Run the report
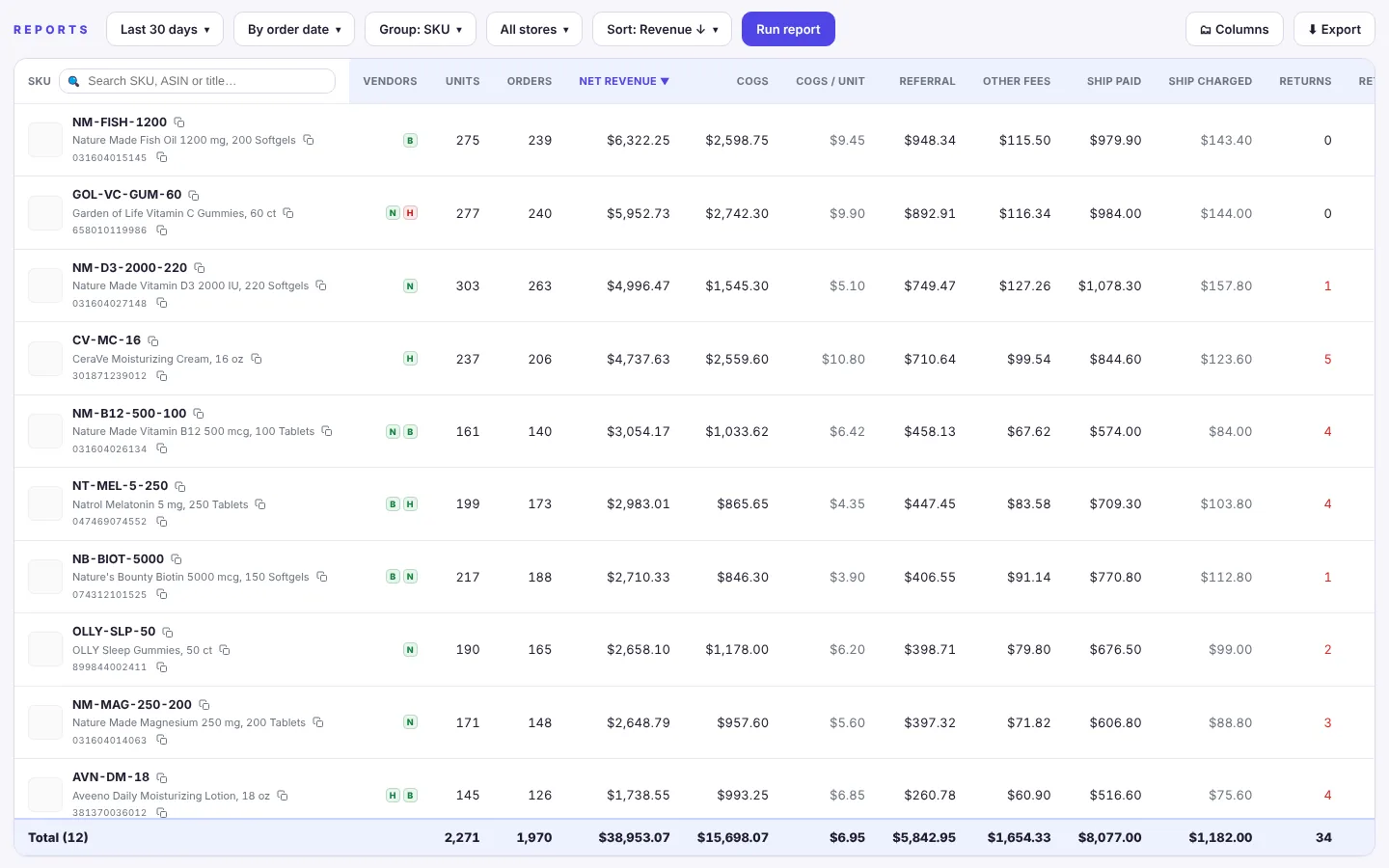This screenshot has height=868, width=1389. pyautogui.click(x=788, y=29)
